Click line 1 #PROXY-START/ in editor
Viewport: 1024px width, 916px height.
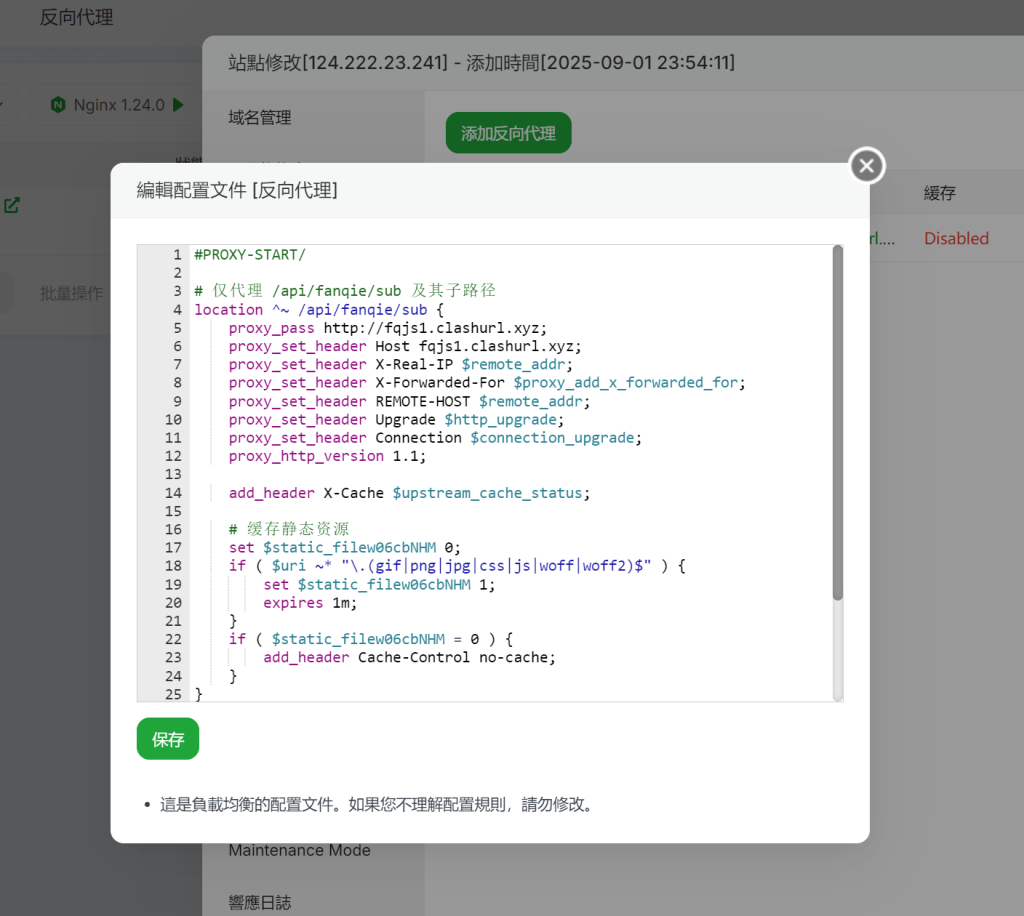[249, 255]
